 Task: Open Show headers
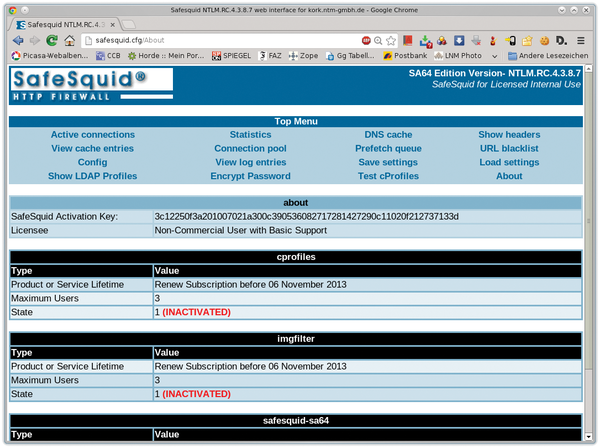(509, 135)
